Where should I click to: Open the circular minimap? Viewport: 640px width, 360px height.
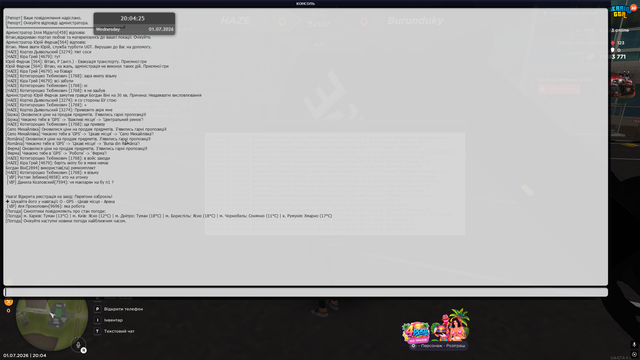pyautogui.click(x=52, y=324)
